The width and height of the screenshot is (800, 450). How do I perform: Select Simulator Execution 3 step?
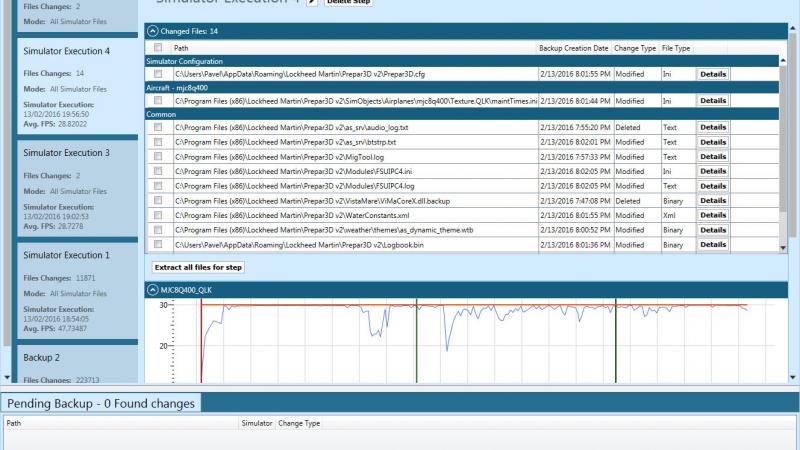(x=77, y=189)
